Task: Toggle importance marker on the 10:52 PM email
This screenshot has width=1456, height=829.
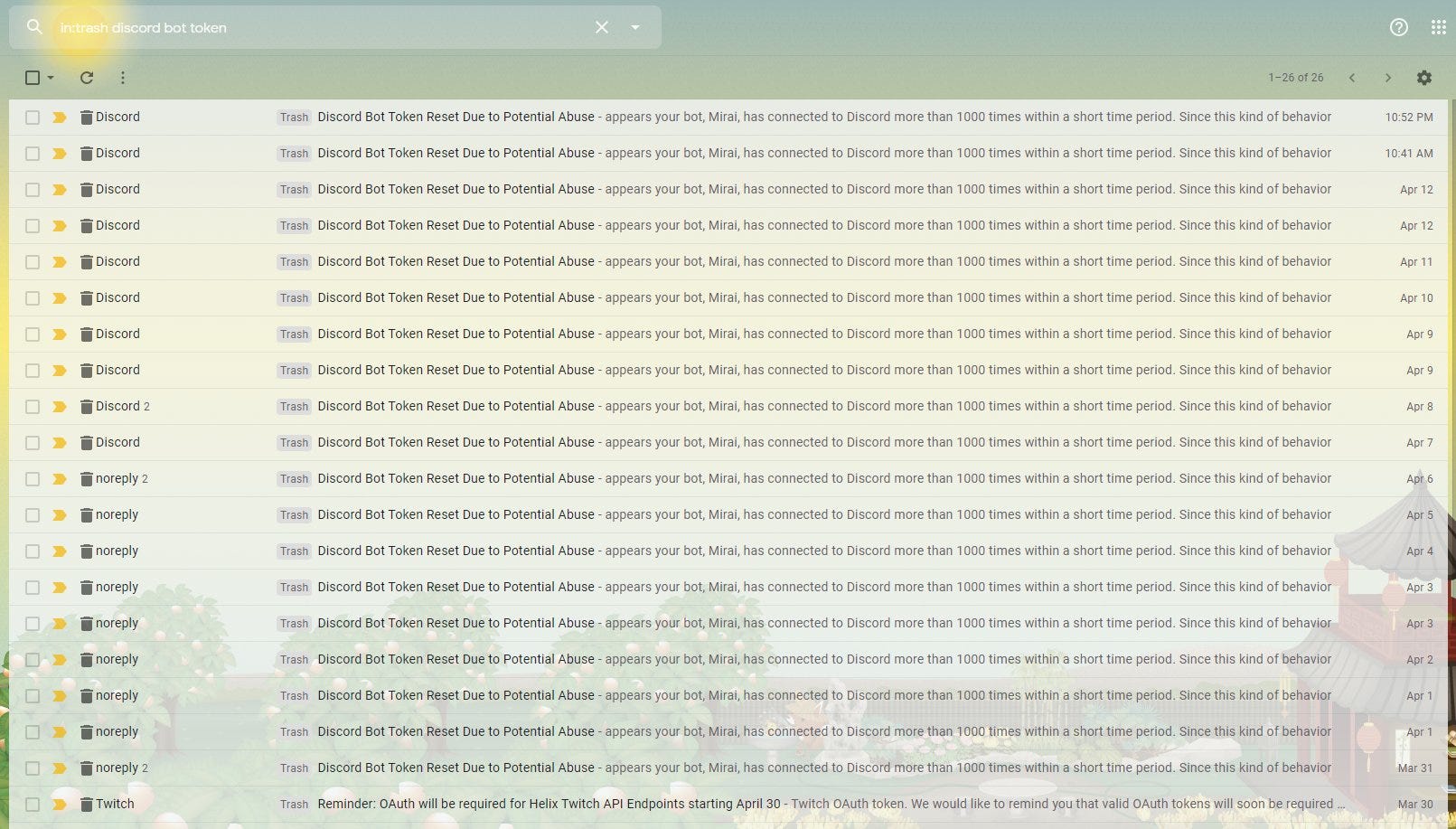Action: pos(60,118)
